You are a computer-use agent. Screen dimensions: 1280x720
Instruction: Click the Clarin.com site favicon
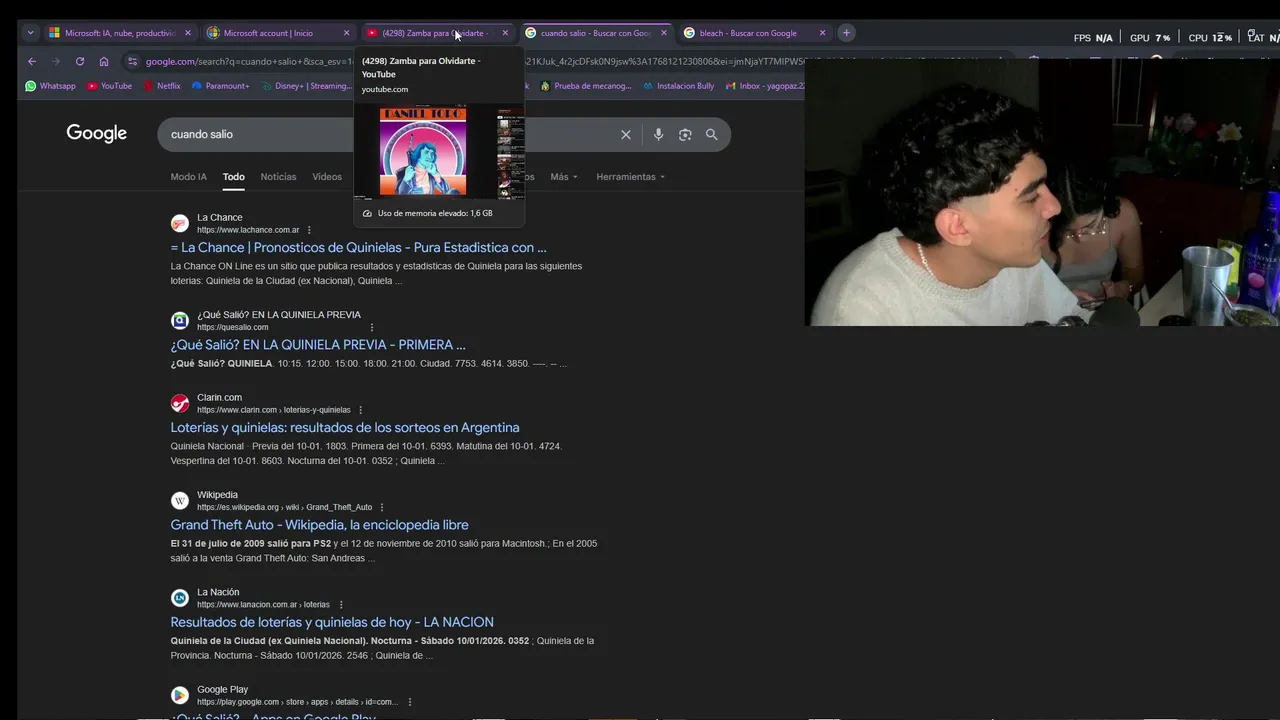pyautogui.click(x=180, y=403)
